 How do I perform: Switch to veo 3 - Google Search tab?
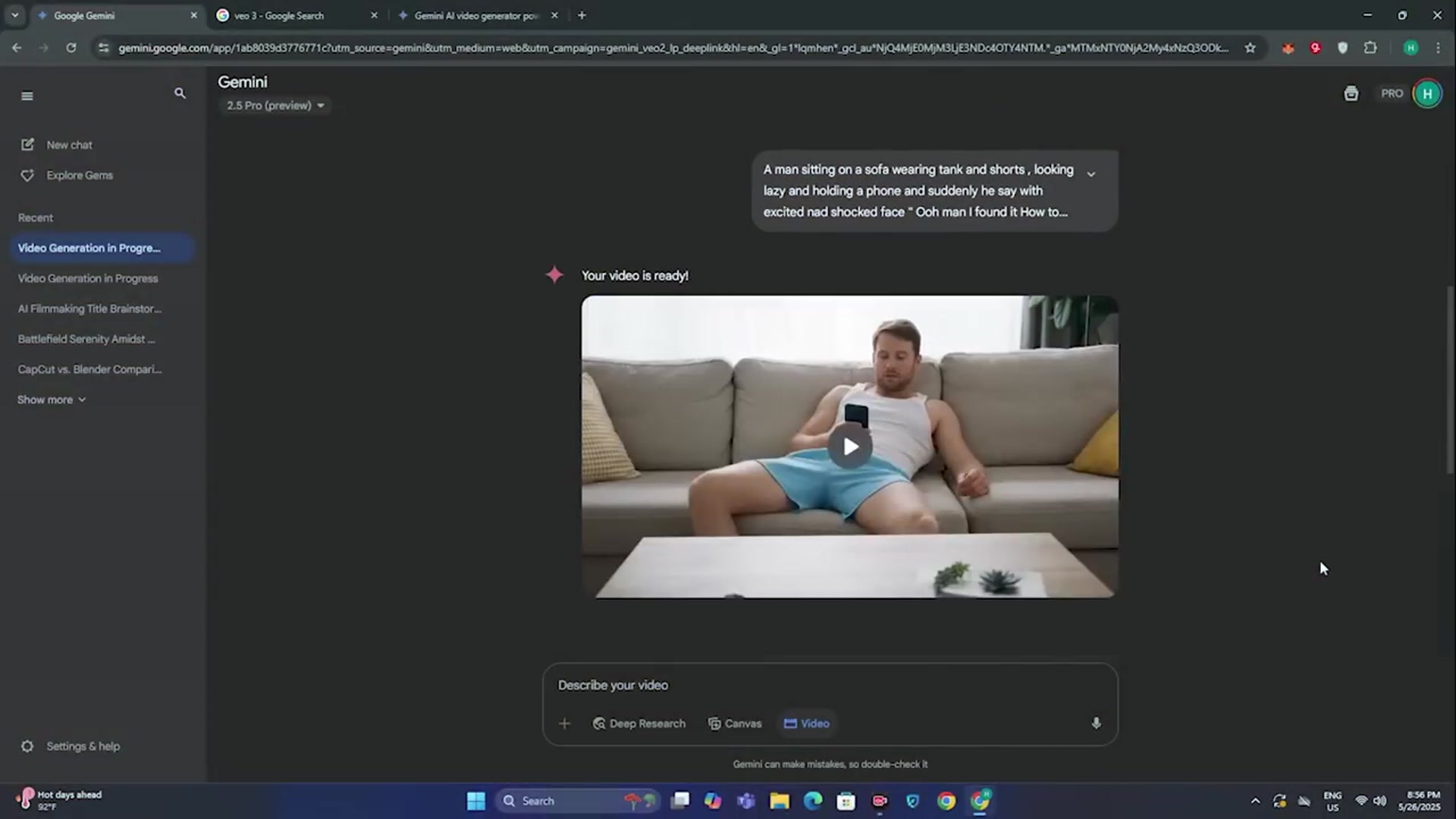pos(296,15)
